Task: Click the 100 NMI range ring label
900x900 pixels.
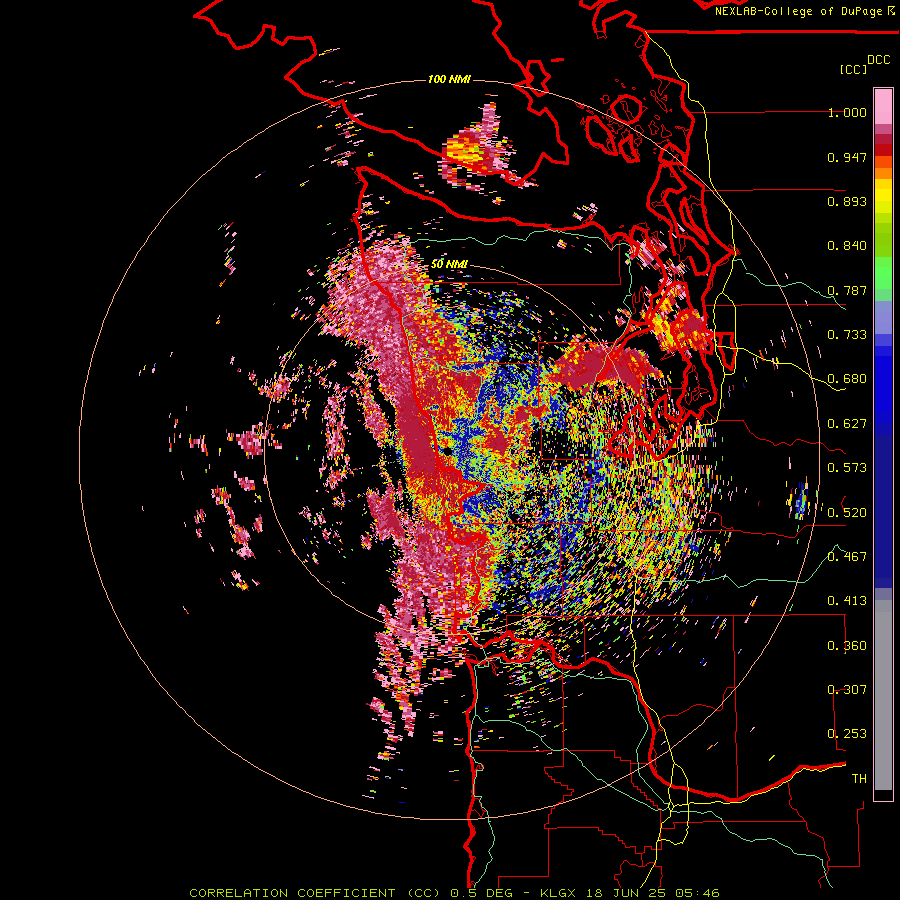Action: click(449, 79)
